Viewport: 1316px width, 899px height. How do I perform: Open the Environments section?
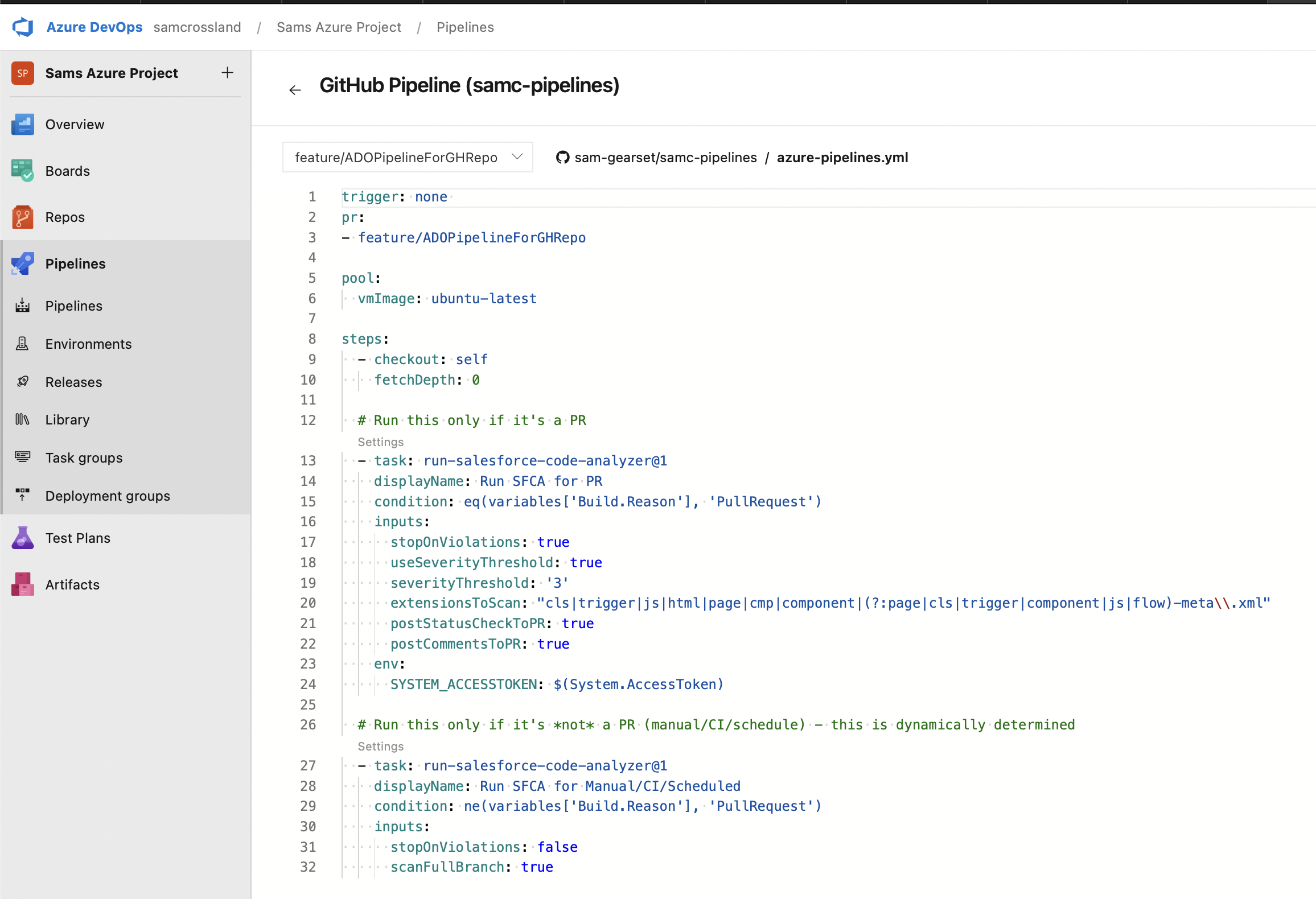pos(88,344)
